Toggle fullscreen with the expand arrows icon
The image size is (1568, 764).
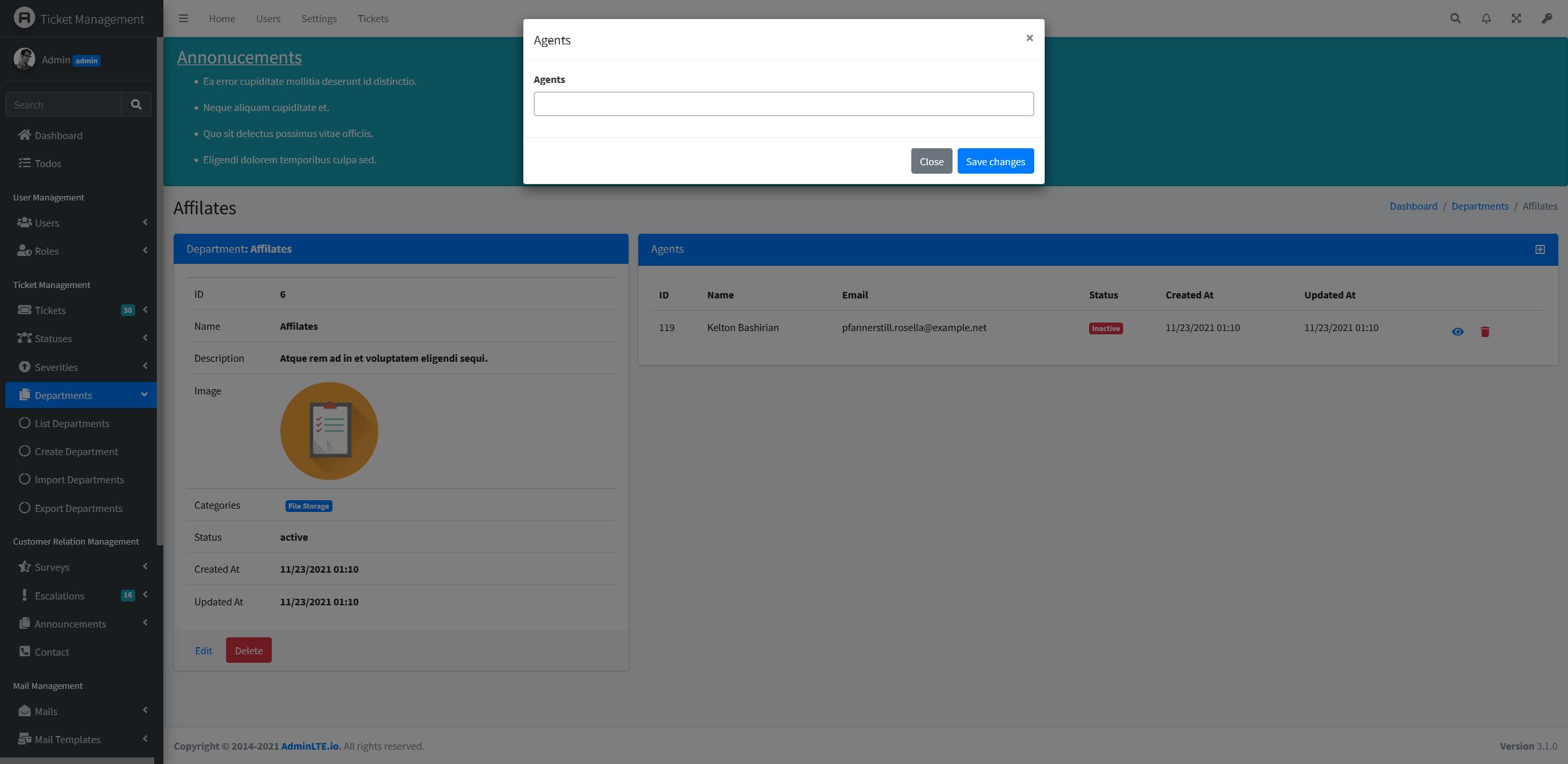coord(1516,18)
